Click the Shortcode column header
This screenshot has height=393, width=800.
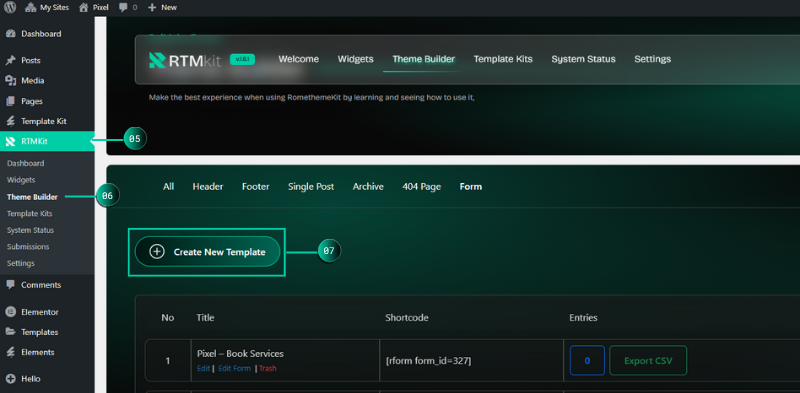click(x=407, y=317)
